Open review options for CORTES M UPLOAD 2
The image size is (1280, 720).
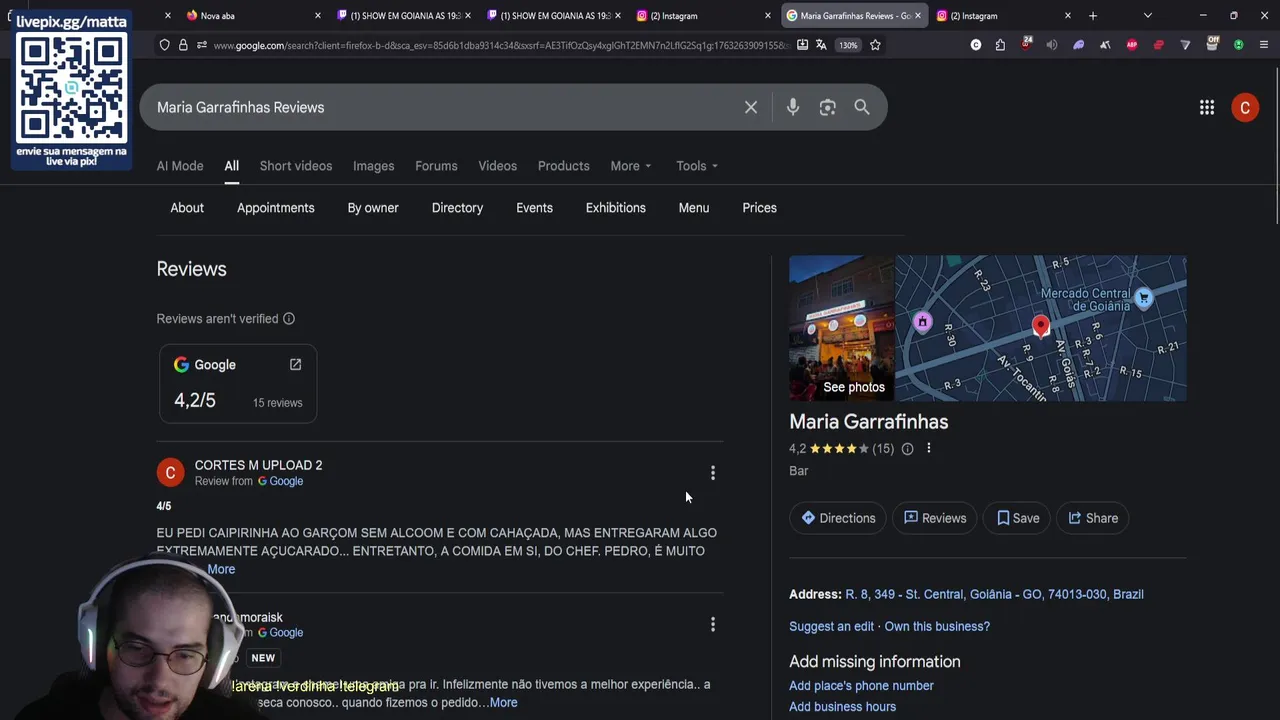pyautogui.click(x=713, y=473)
